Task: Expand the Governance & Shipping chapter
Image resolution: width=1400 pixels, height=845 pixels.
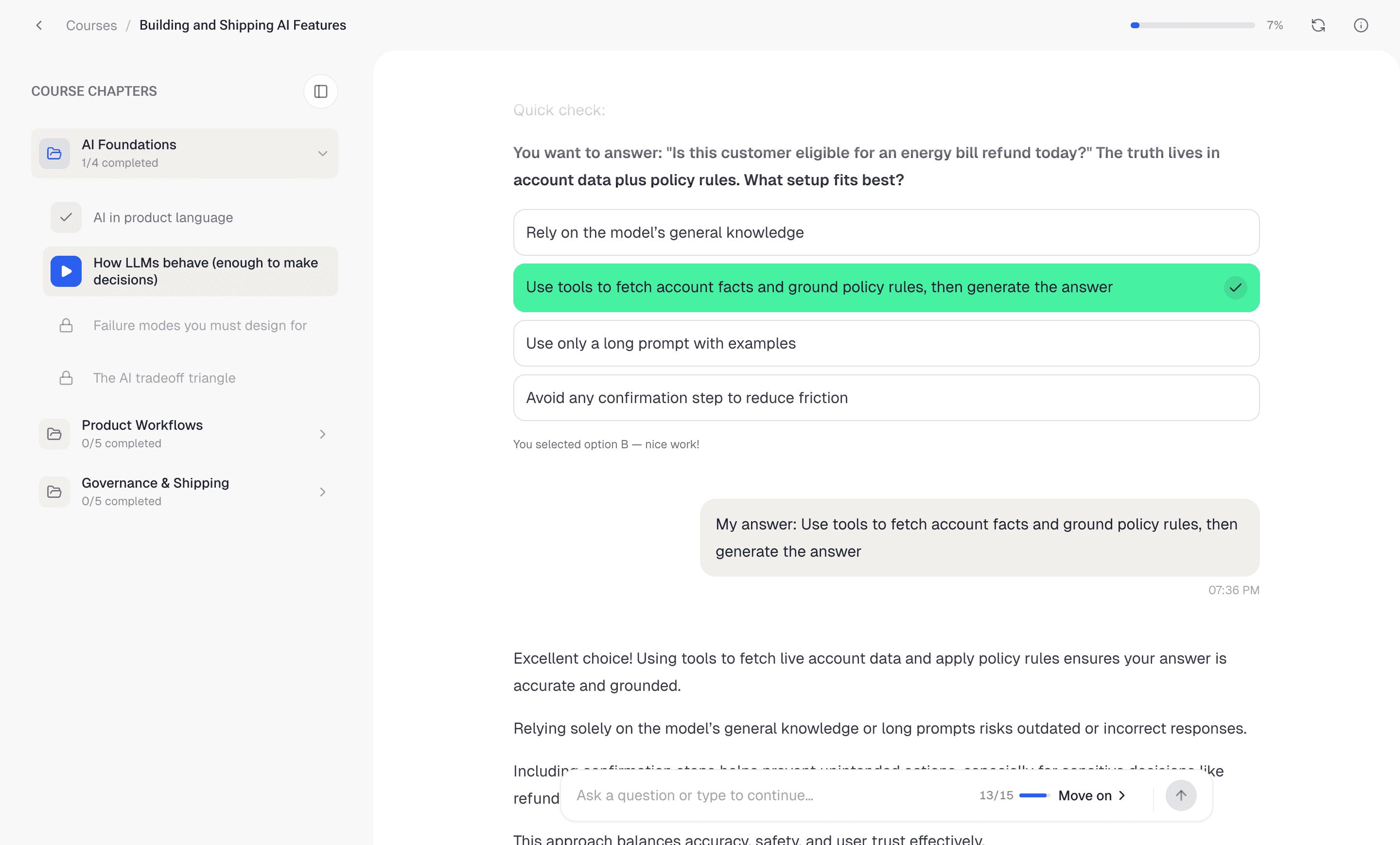Action: (x=323, y=492)
